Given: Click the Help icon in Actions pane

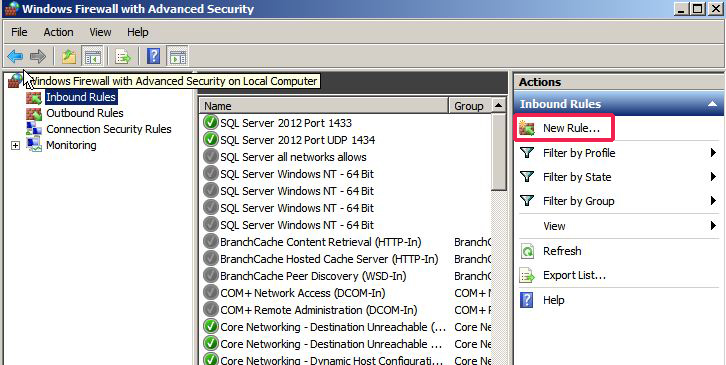Looking at the screenshot, I should (527, 300).
